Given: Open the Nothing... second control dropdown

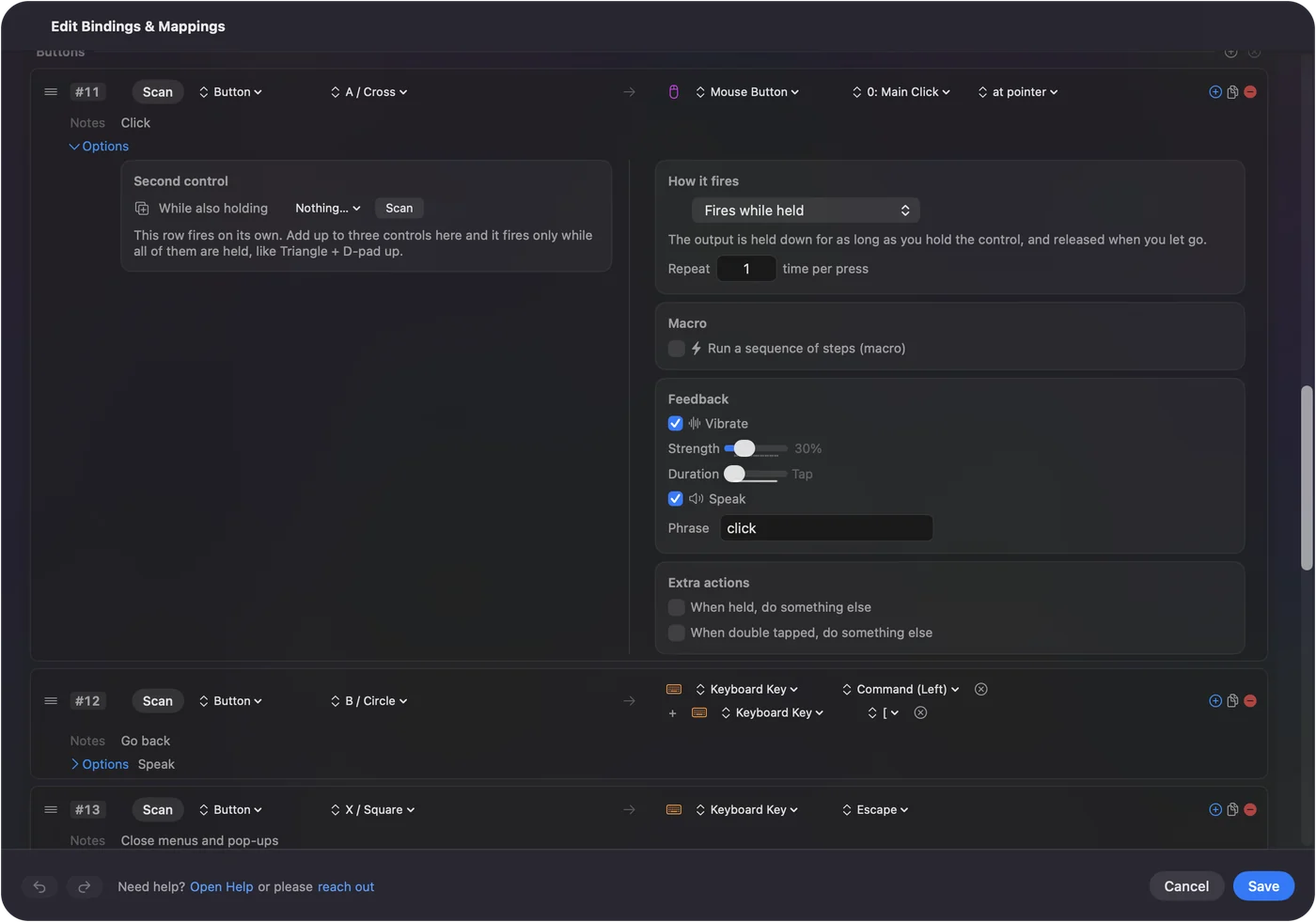Looking at the screenshot, I should point(328,209).
